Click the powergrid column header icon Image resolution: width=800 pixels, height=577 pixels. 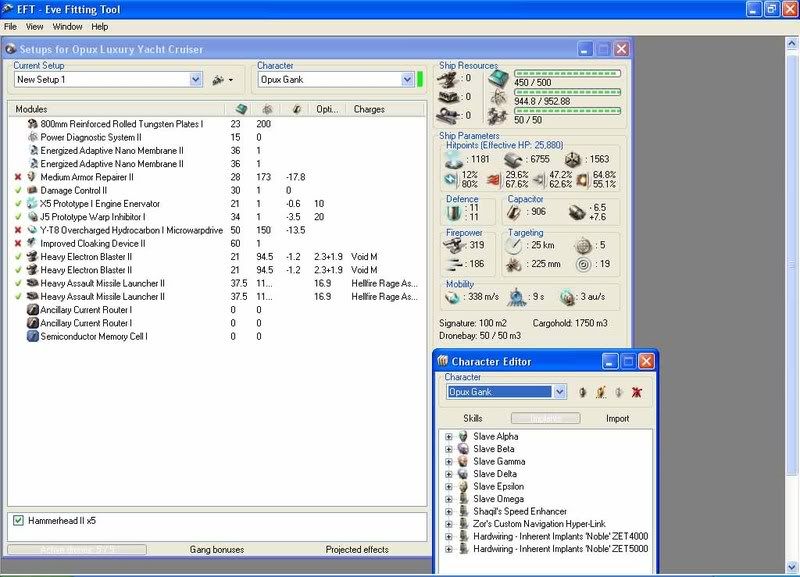click(267, 109)
